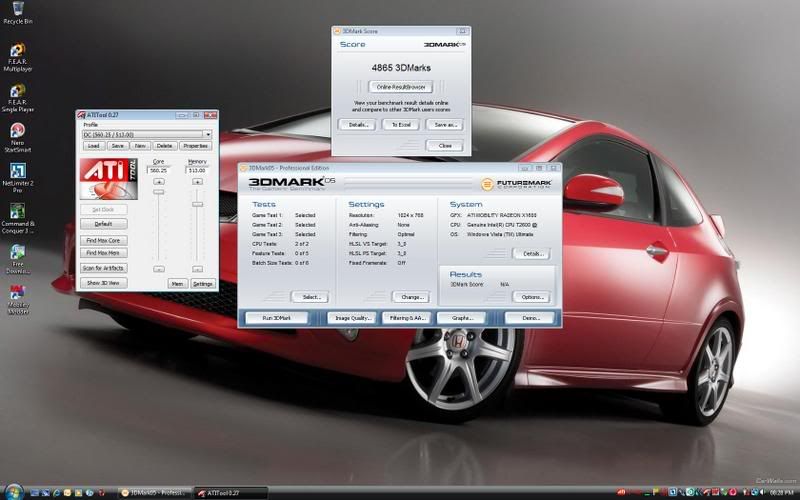Screen dimensions: 800x500
Task: Click Change settings button in 3DMark05
Action: coord(411,297)
